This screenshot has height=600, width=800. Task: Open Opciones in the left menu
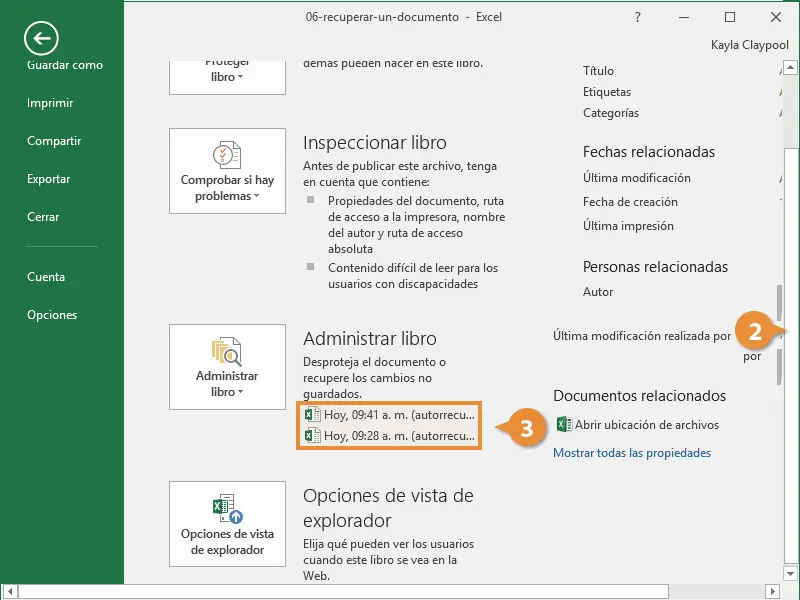52,315
